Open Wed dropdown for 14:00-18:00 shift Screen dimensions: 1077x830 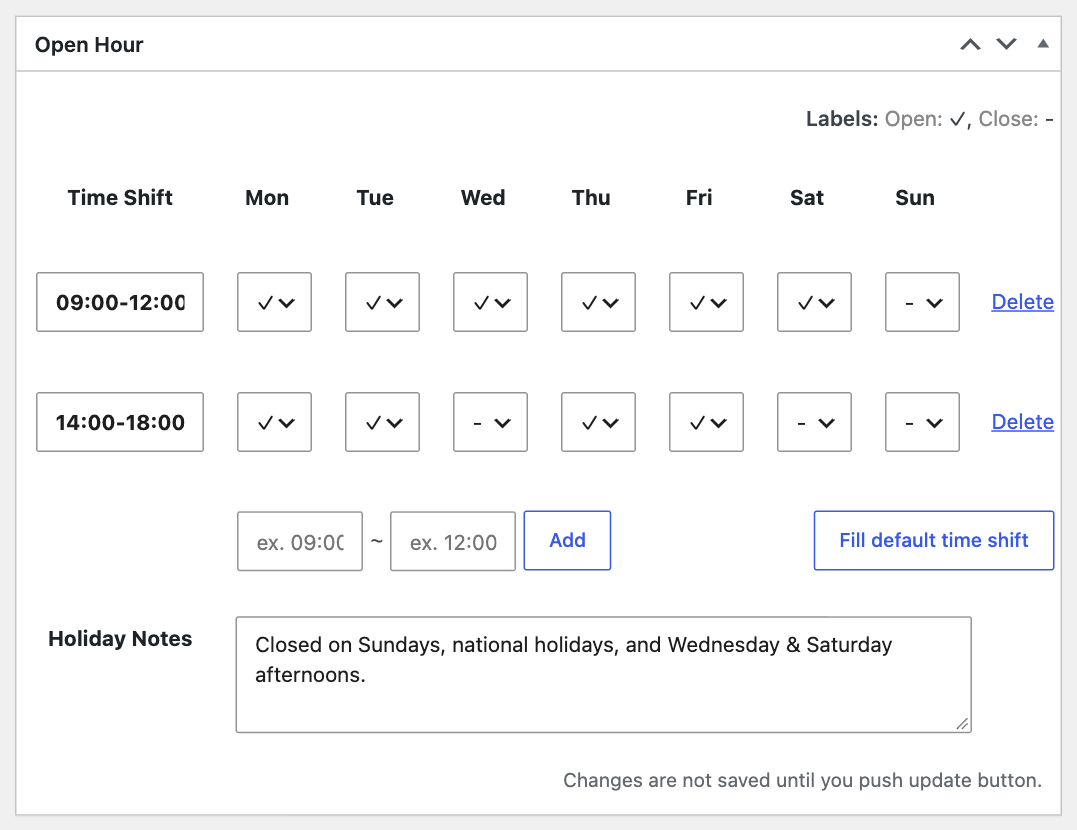point(490,422)
